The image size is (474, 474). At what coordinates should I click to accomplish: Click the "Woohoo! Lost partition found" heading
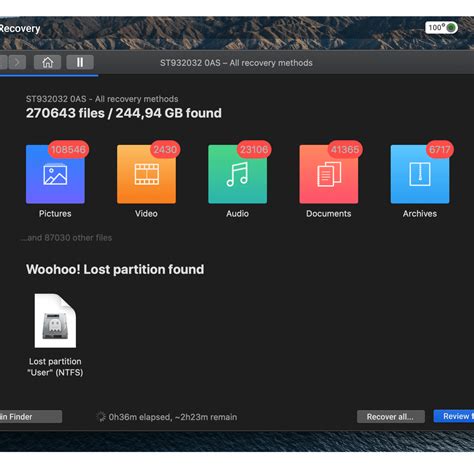[115, 269]
